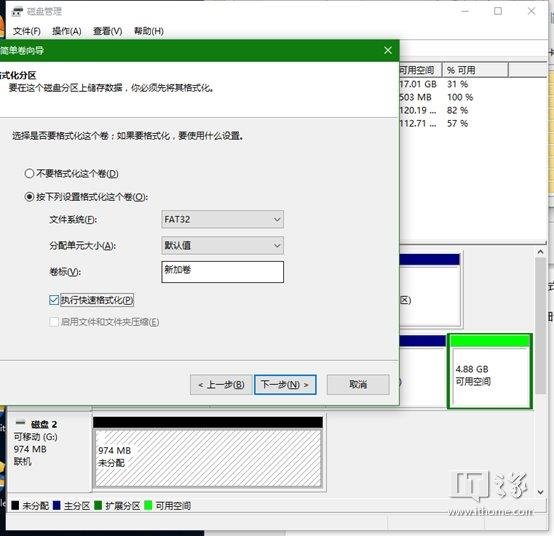This screenshot has height=536, width=554.
Task: Click the 取消 button
Action: coord(358,384)
